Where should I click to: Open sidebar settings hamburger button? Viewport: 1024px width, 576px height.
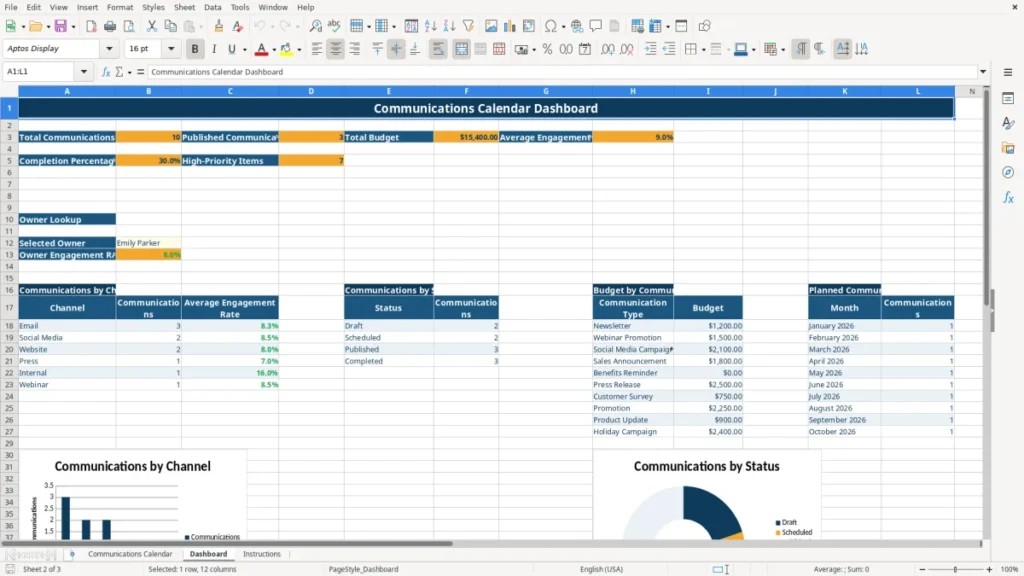1008,72
